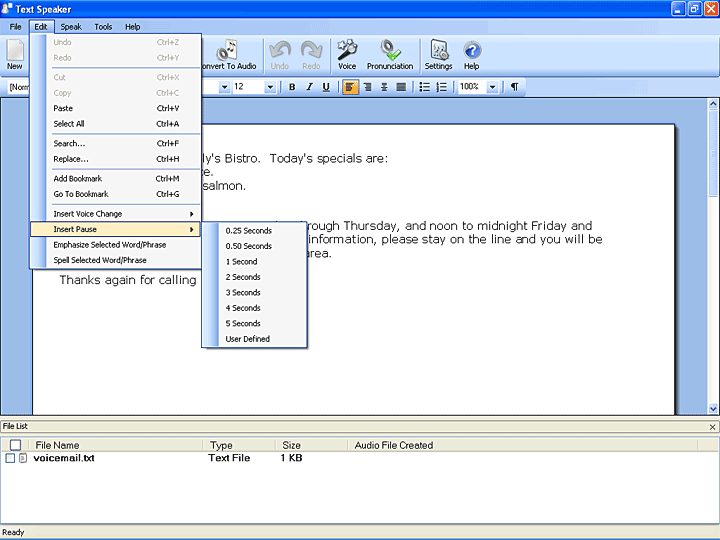Open the Help menu
Screen dimensions: 720x540
[x=133, y=27]
